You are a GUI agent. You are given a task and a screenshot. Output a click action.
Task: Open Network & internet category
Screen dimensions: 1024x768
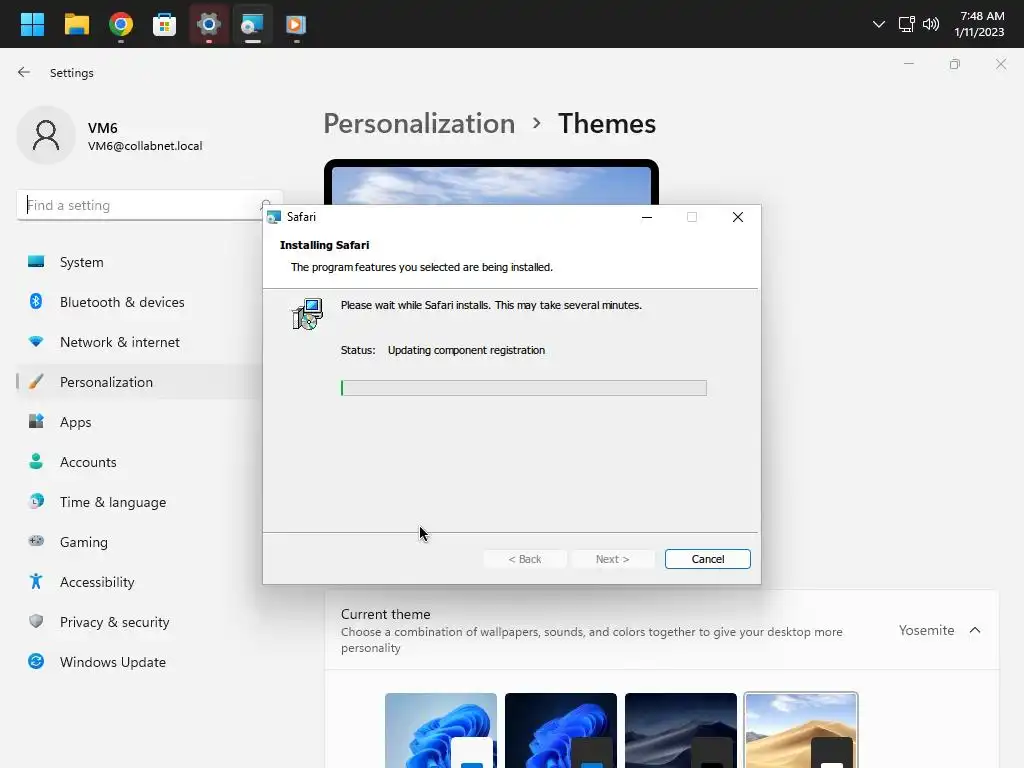point(139,342)
